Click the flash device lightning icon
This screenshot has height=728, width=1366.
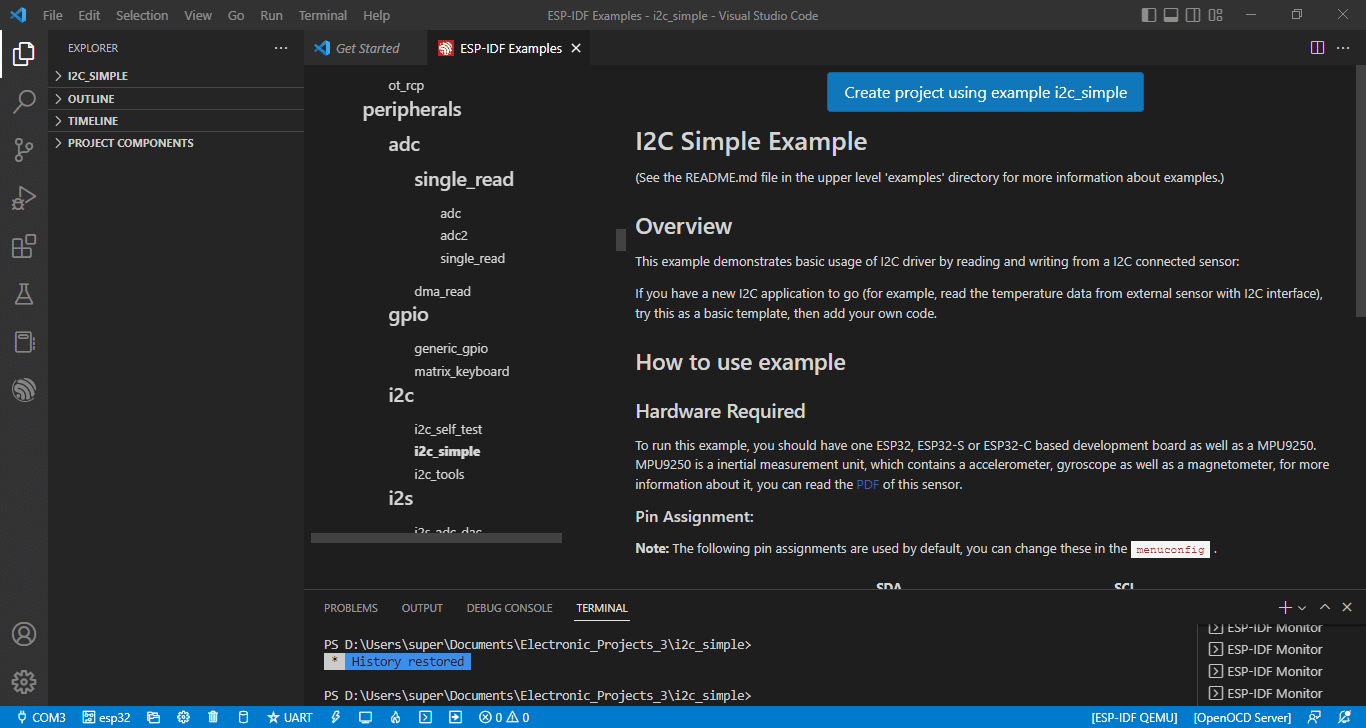coord(336,717)
